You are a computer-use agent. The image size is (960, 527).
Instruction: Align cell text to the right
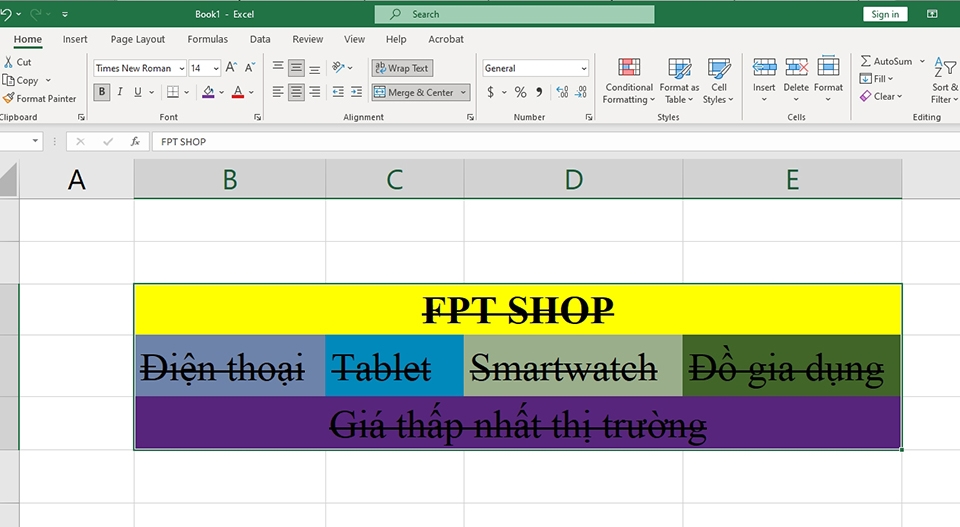click(x=314, y=92)
